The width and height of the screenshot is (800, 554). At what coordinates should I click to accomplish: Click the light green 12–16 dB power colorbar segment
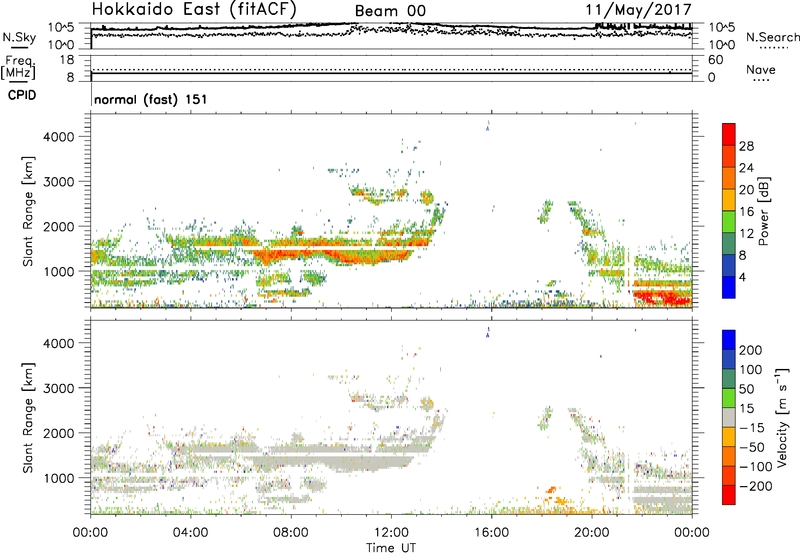729,222
